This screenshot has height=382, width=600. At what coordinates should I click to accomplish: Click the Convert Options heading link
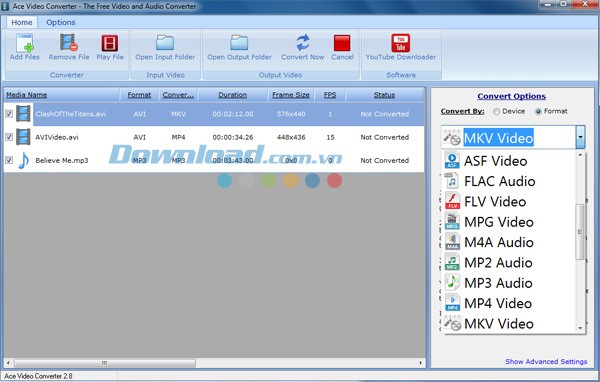click(x=511, y=96)
